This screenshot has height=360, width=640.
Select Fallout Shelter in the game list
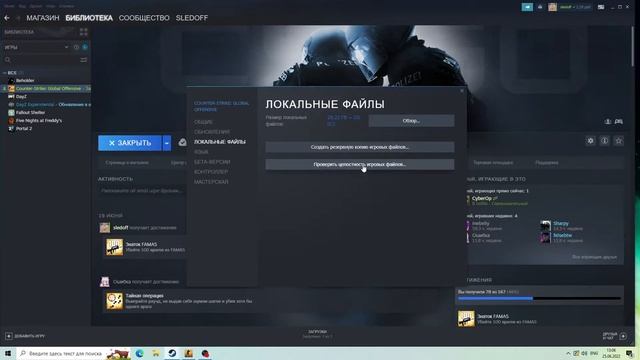pyautogui.click(x=30, y=112)
